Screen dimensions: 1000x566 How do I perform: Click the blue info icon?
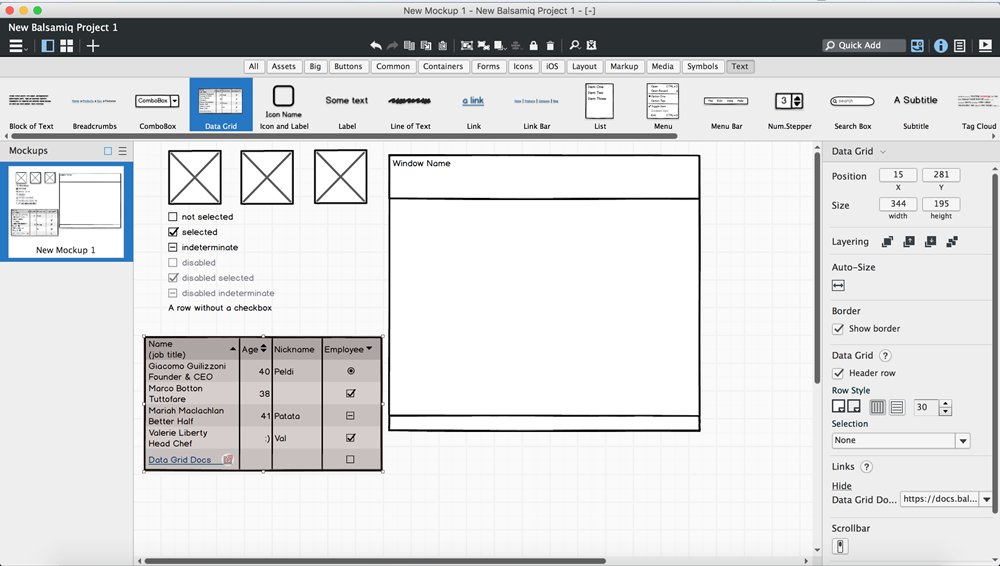pyautogui.click(x=940, y=46)
